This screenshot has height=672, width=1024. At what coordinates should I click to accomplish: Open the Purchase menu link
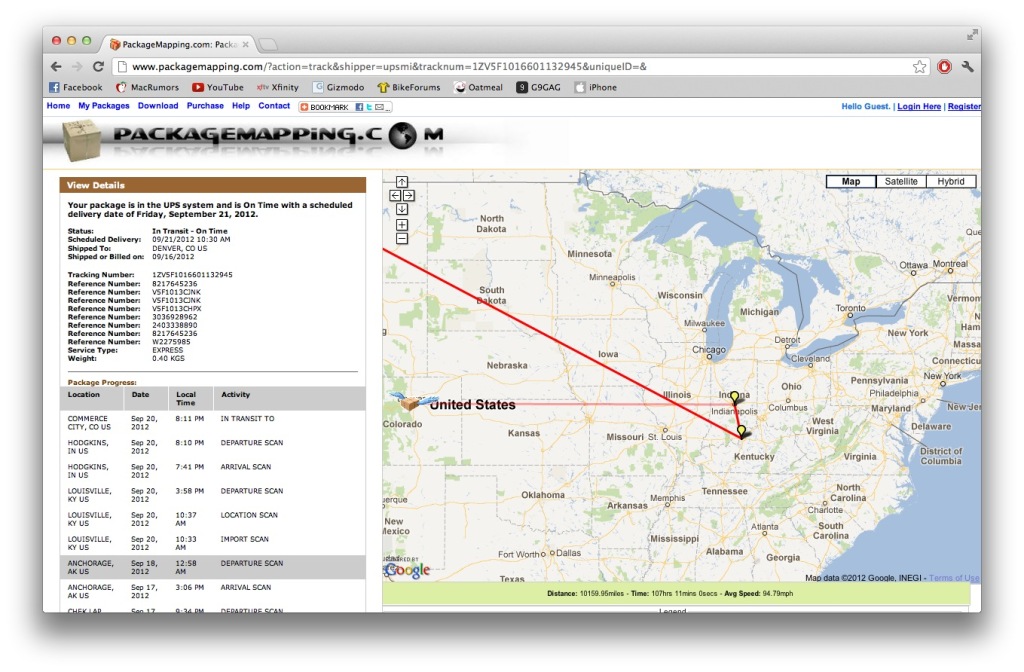(205, 106)
